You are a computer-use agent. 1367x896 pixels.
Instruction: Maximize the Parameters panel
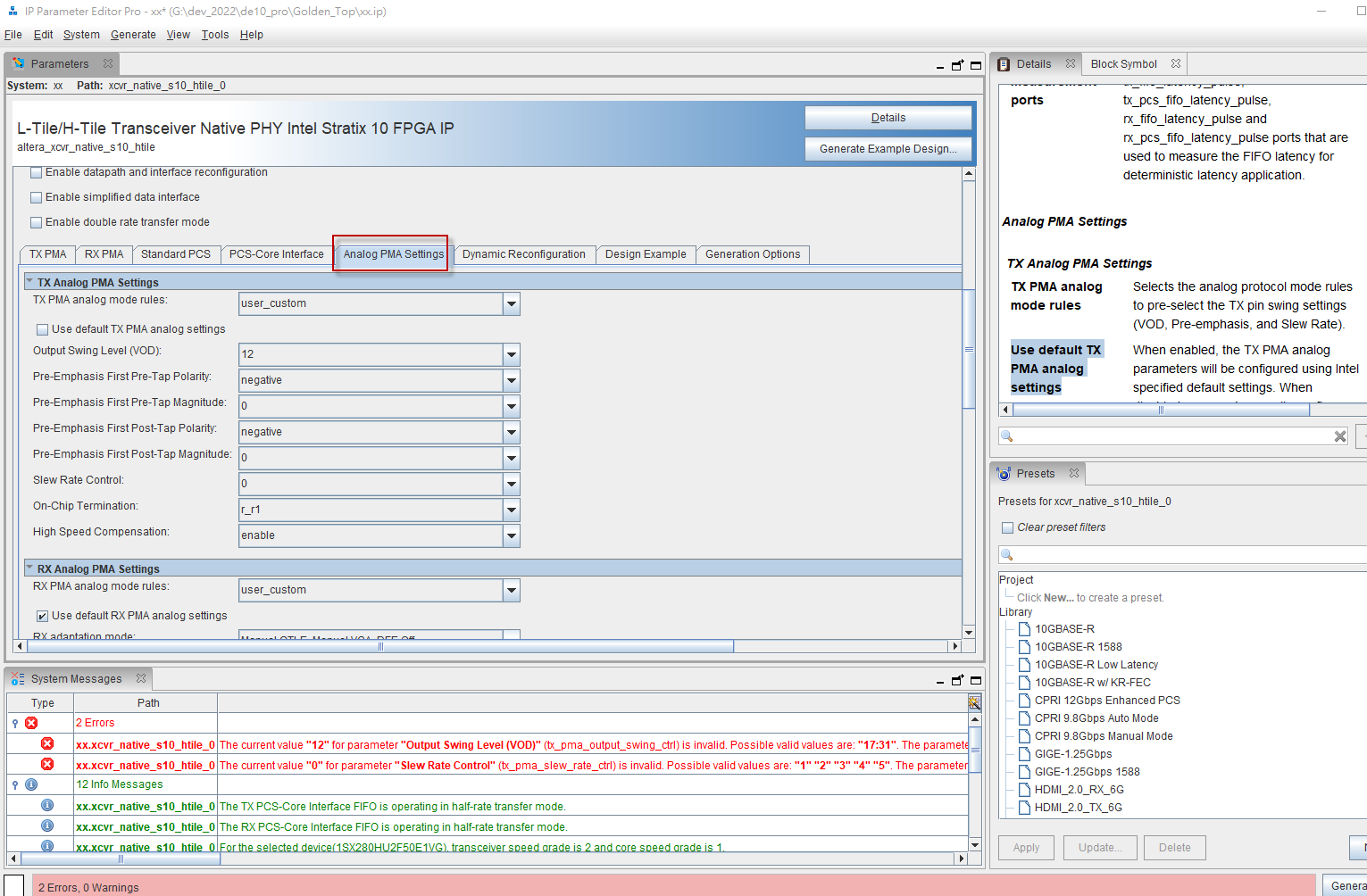tap(976, 65)
